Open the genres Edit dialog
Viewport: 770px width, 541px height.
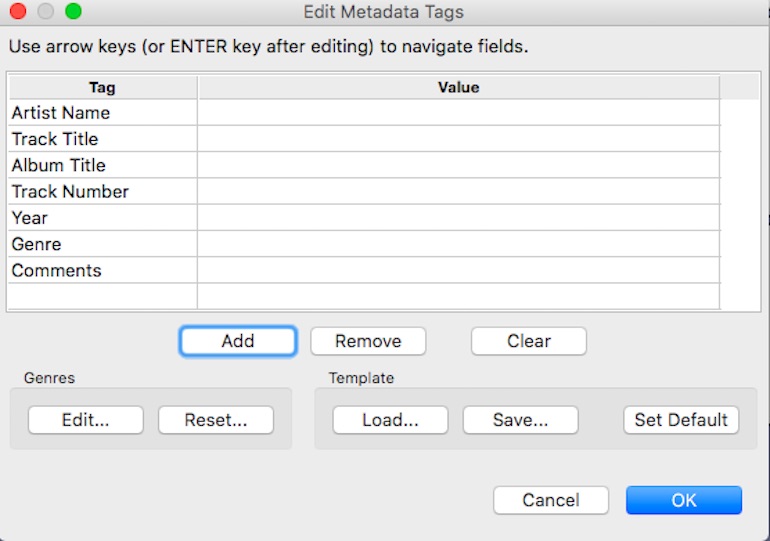85,420
